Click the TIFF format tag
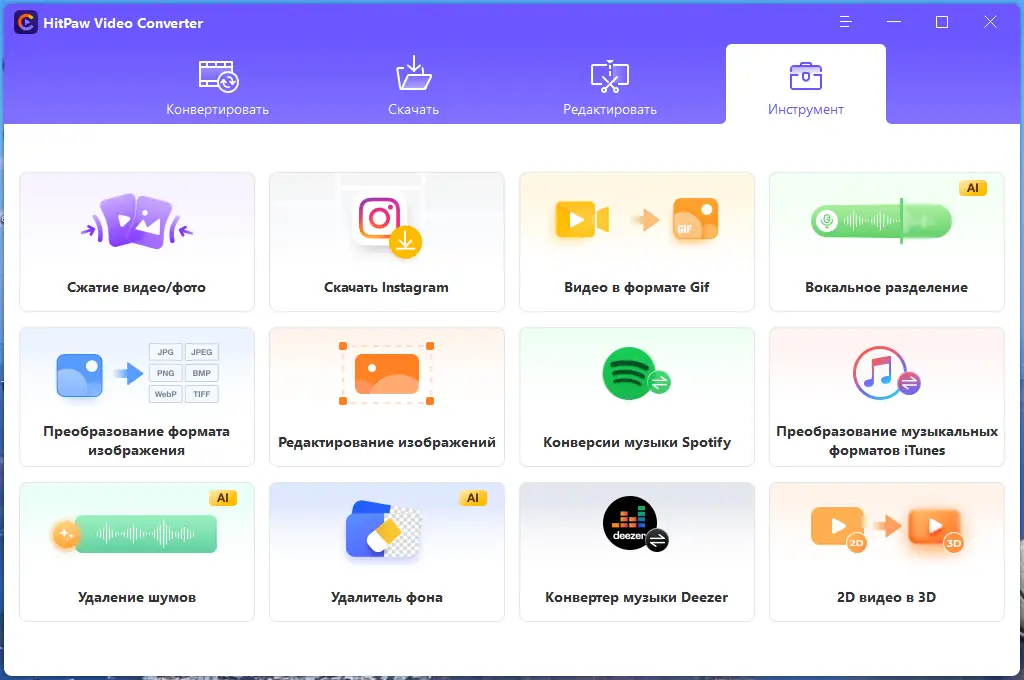This screenshot has width=1024, height=680. pos(201,394)
